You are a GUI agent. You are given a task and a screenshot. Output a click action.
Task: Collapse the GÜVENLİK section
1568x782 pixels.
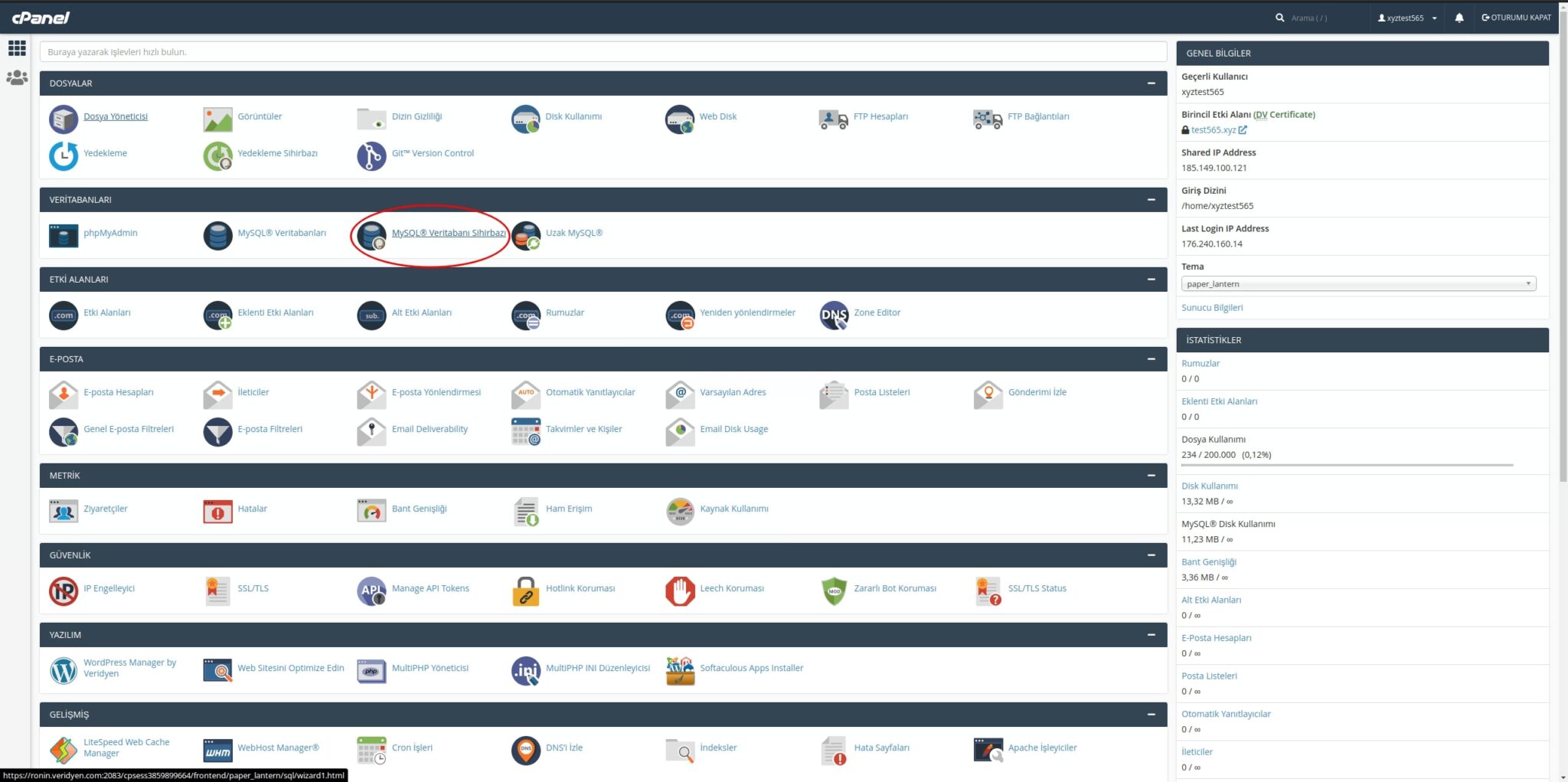coord(1151,555)
